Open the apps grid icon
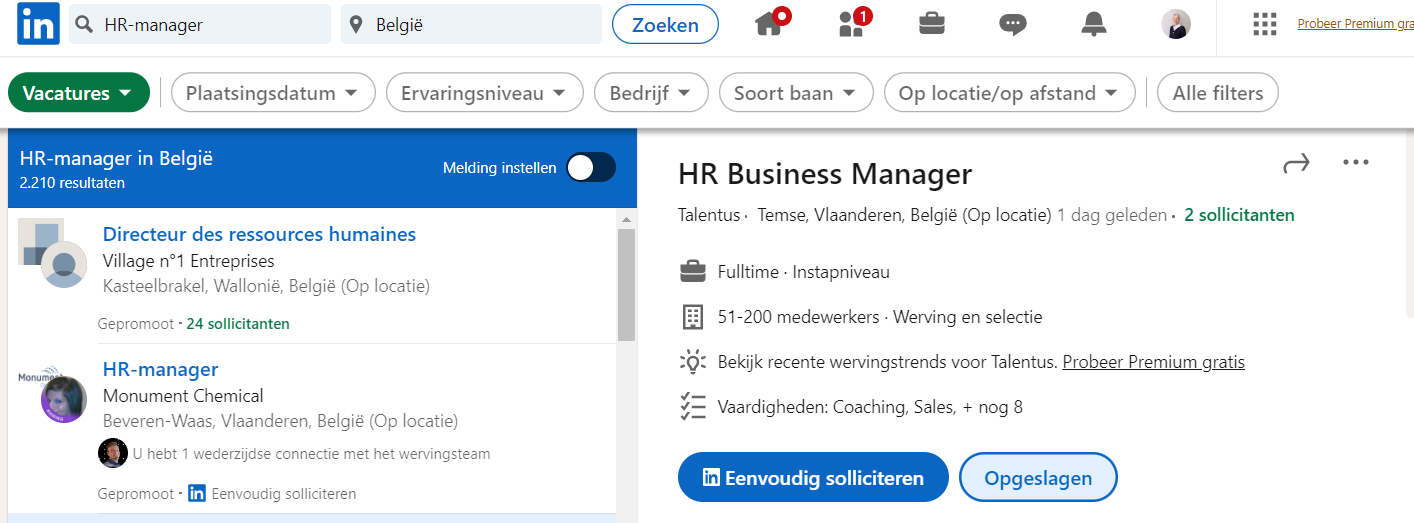1414x523 pixels. click(1265, 24)
